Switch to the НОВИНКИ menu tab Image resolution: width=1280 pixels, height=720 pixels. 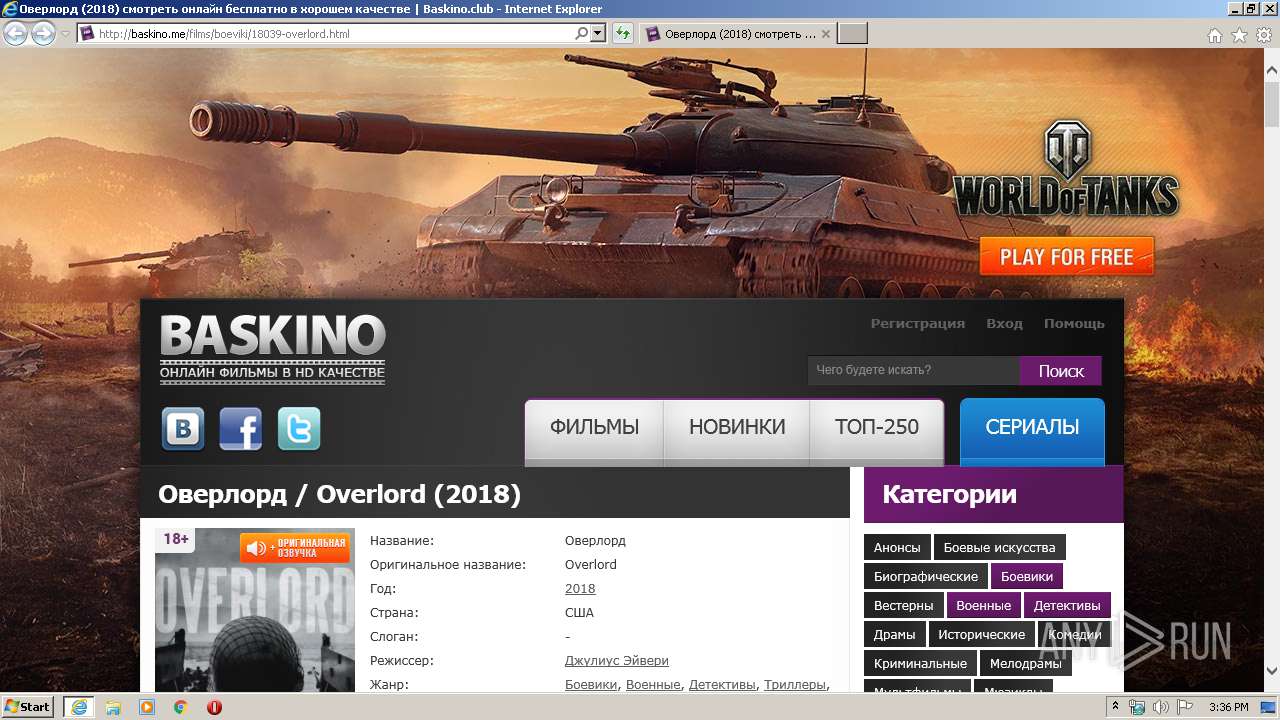tap(737, 432)
